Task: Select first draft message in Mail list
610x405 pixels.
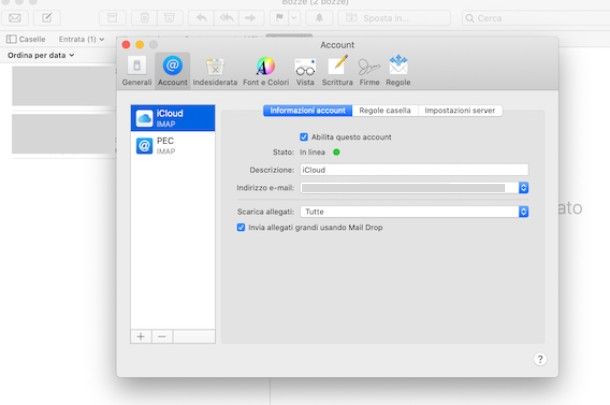Action: (64, 86)
